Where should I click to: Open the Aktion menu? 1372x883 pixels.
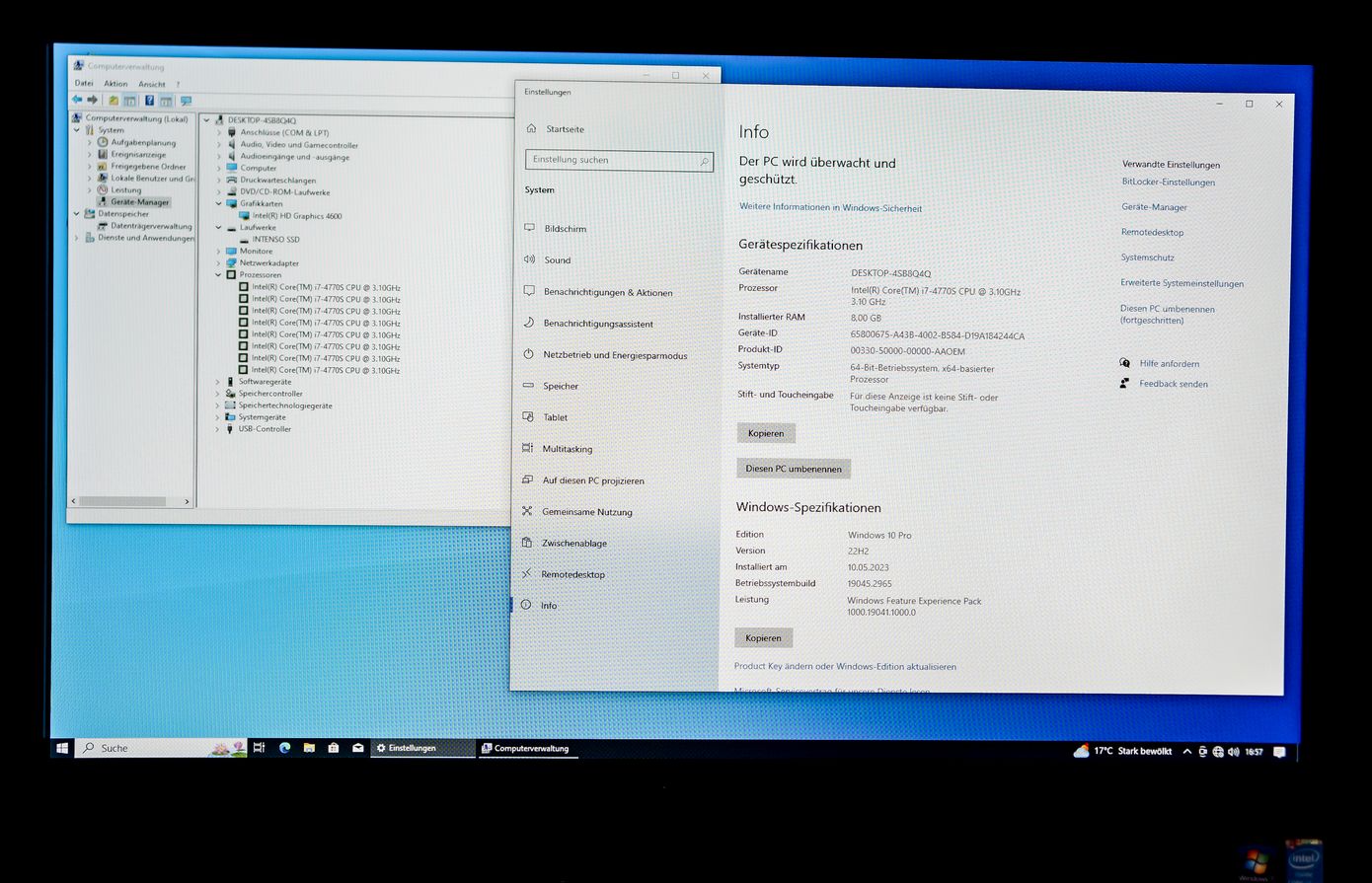pos(115,84)
